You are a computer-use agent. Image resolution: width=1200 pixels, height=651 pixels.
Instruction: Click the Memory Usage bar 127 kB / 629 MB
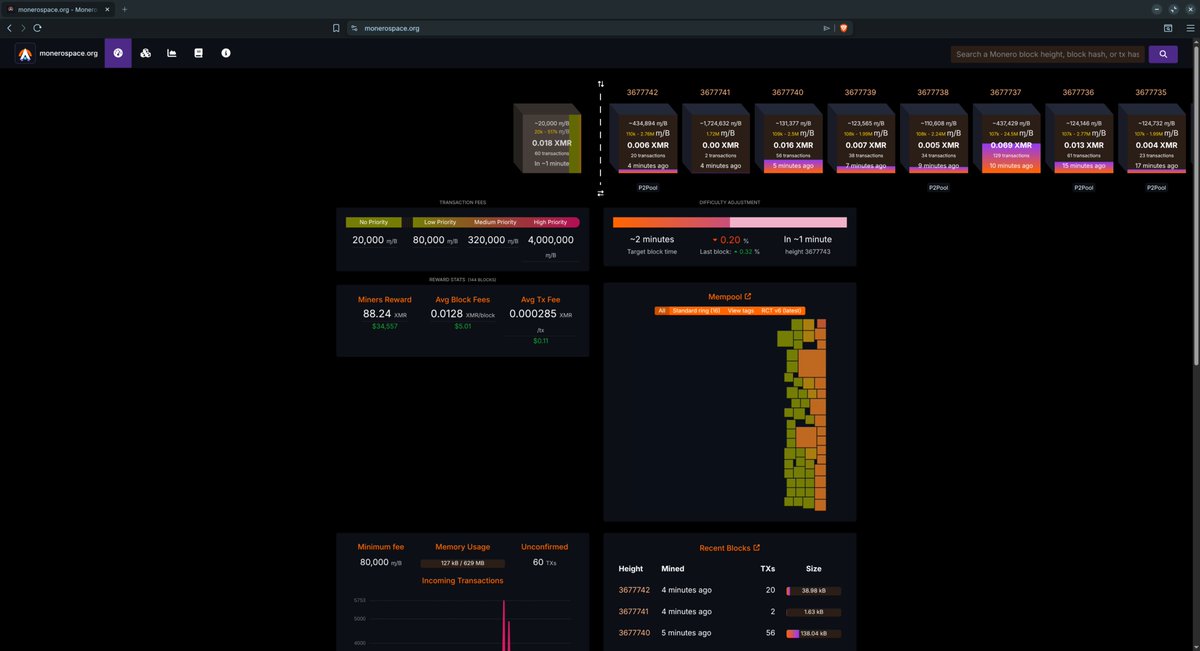point(463,563)
